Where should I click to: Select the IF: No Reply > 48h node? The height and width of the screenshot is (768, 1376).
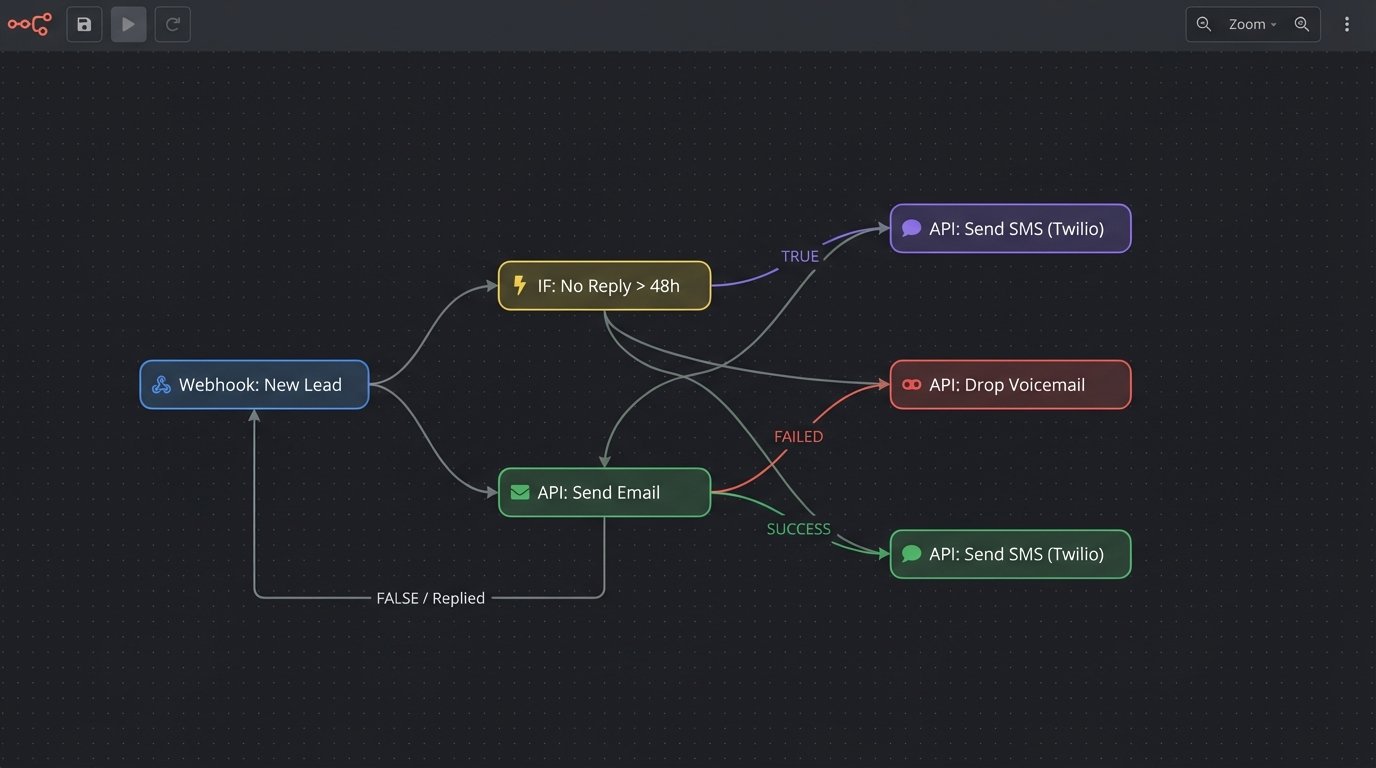tap(604, 285)
